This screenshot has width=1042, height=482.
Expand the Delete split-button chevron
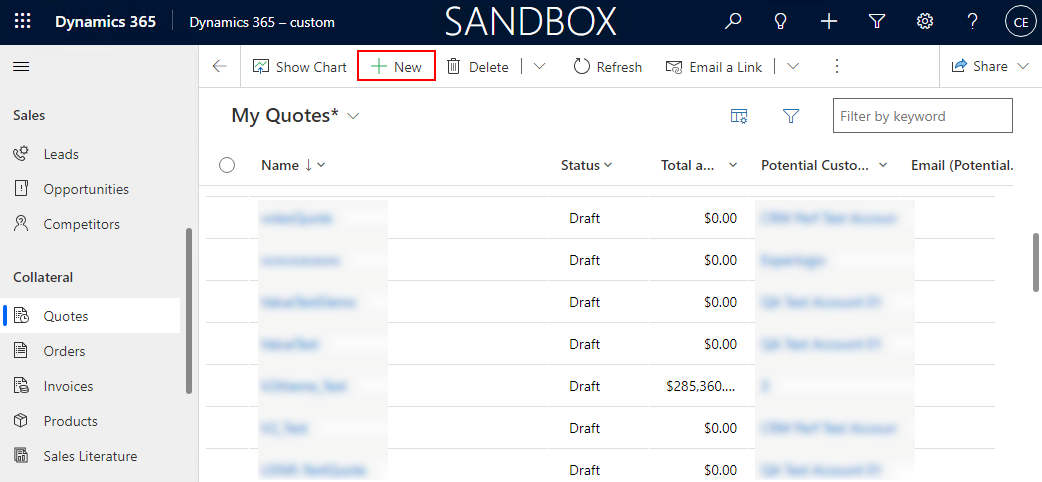click(540, 66)
